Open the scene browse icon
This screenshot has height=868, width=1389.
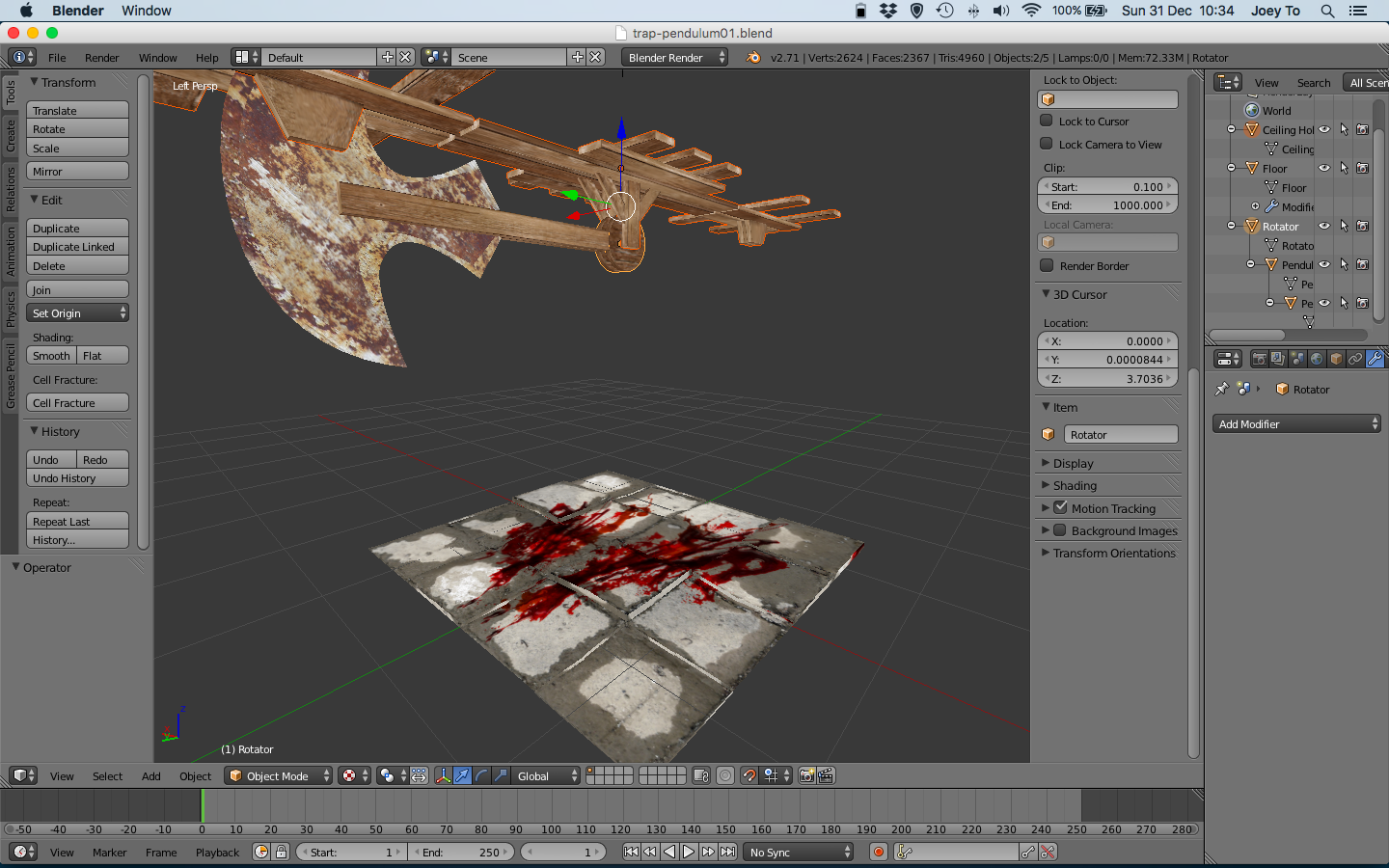click(x=436, y=57)
